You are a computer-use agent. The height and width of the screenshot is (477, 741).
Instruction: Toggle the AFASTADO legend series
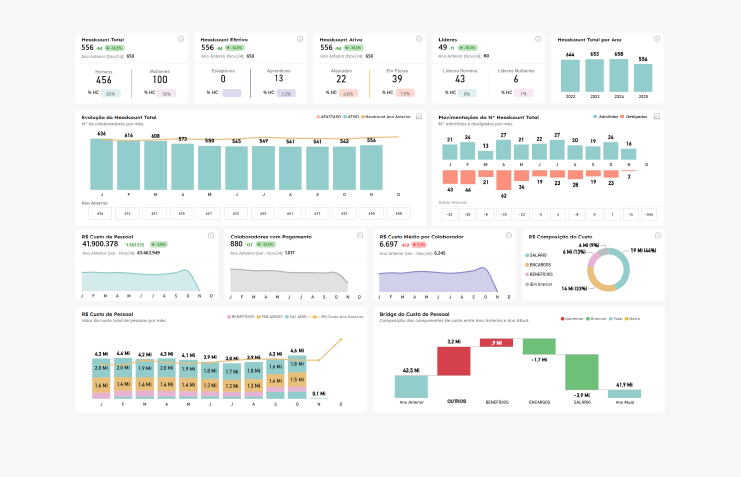329,117
